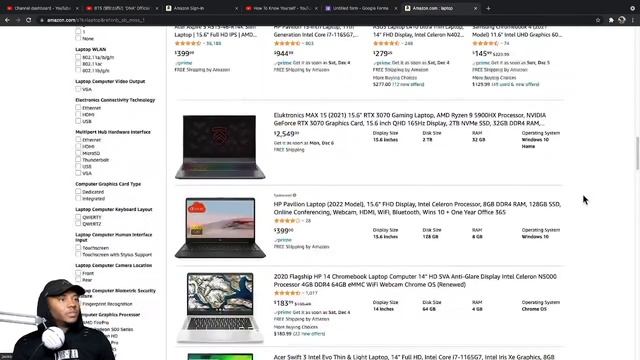Check Touchscreen with Stylus Support filter
The height and width of the screenshot is (360, 640).
coord(78,254)
